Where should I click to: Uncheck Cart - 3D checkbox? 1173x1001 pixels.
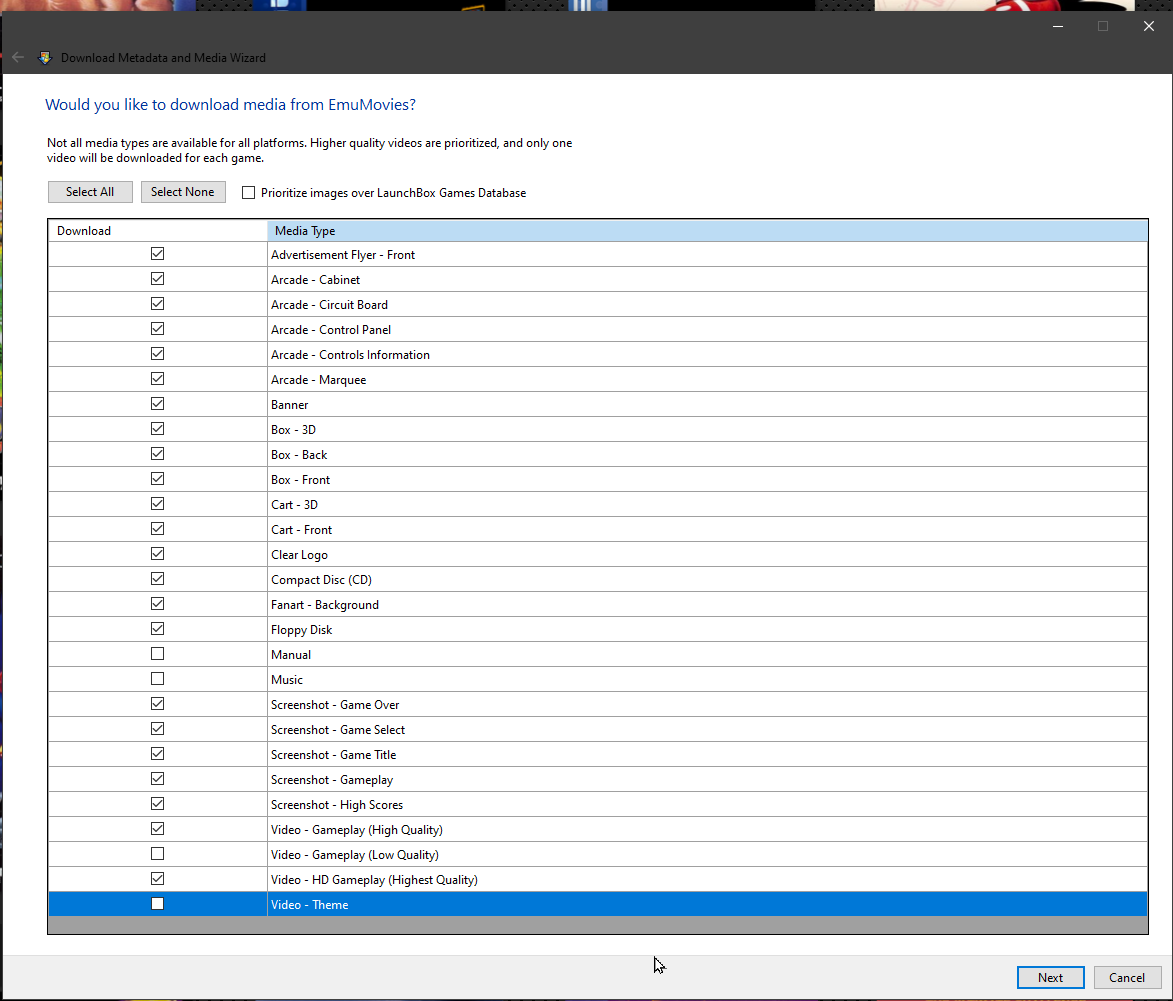point(157,504)
